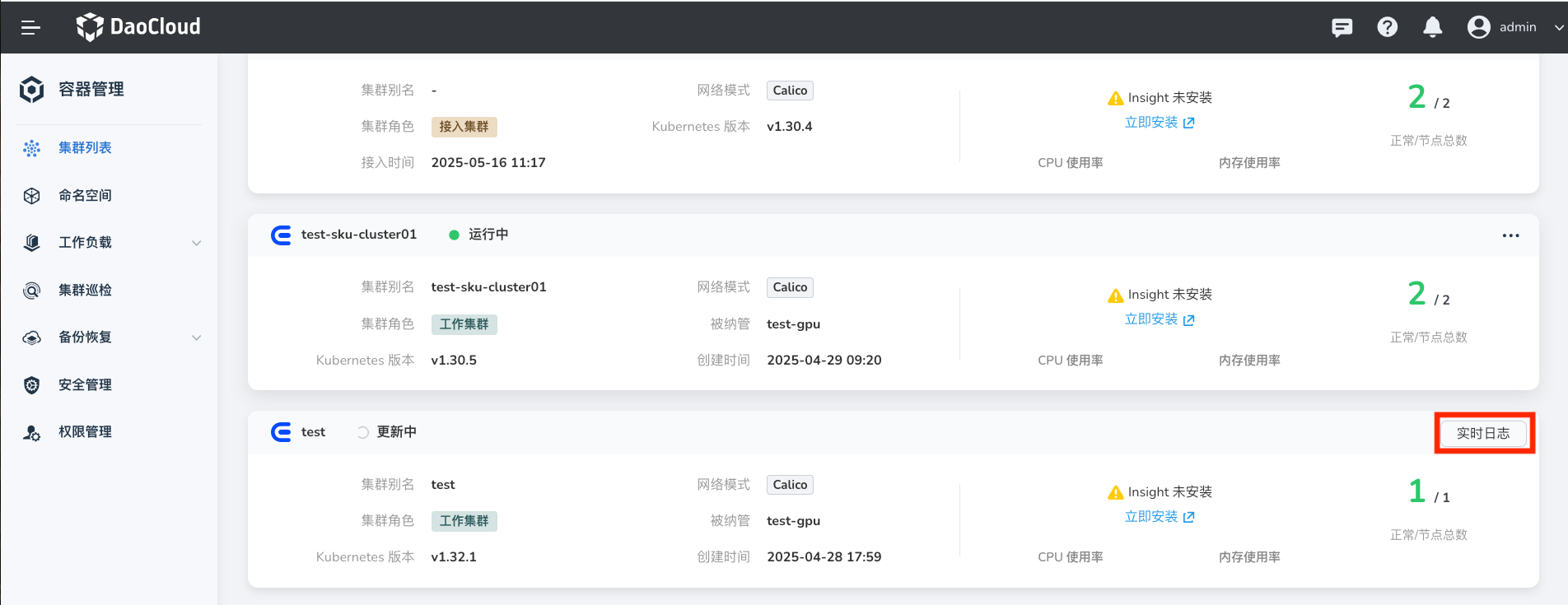
Task: Collapse the sidebar with the hamburger icon
Action: pyautogui.click(x=30, y=27)
